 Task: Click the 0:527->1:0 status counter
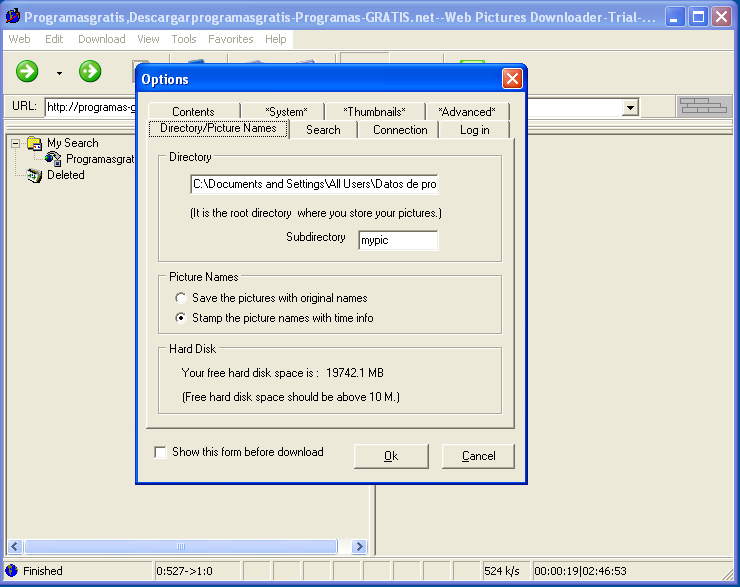tap(184, 571)
